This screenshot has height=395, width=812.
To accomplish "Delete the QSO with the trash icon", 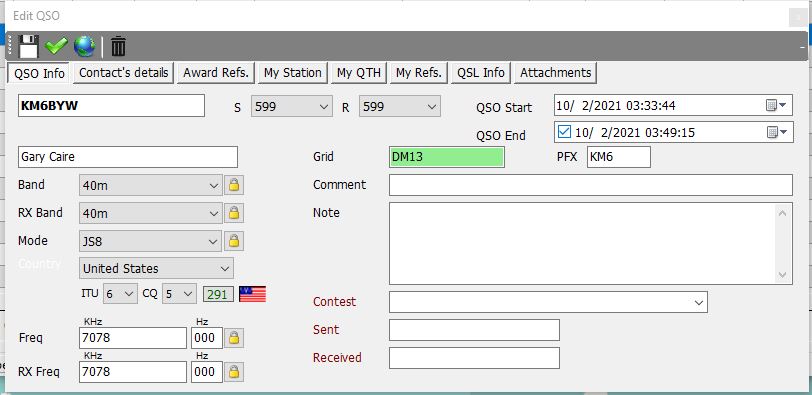I will [x=119, y=46].
